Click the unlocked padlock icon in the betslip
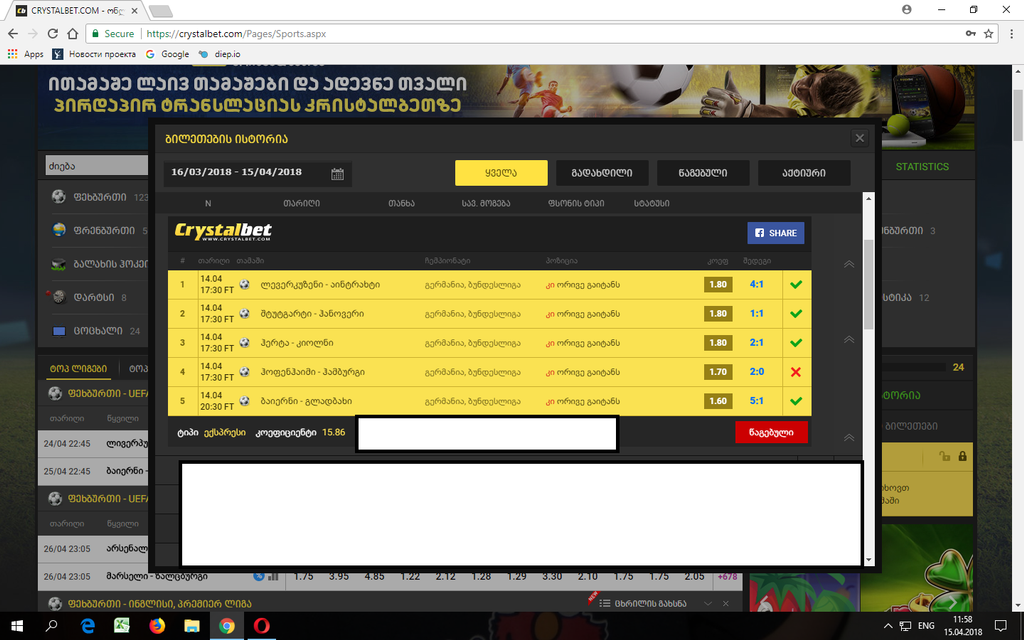1024x640 pixels. pos(944,456)
